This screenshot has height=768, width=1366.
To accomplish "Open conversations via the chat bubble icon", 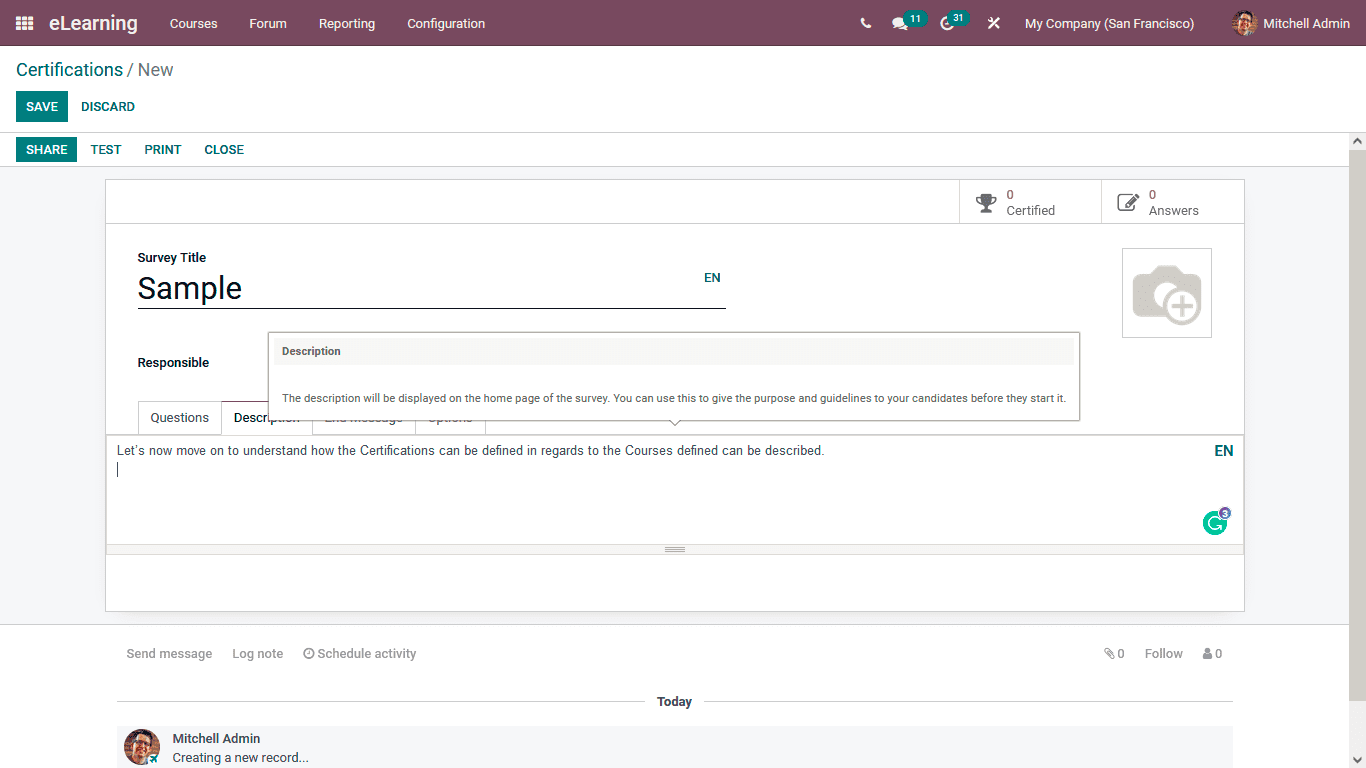I will 899,23.
